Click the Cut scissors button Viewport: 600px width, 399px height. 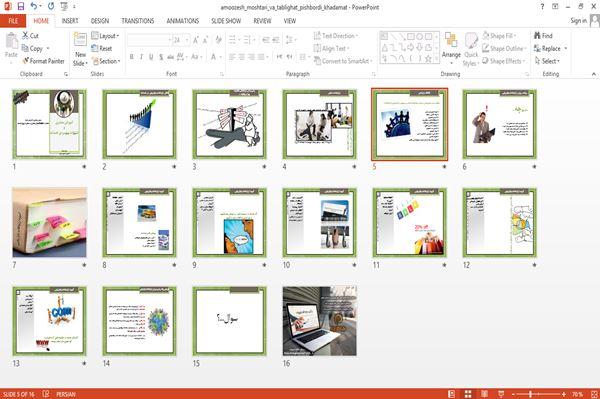30,36
